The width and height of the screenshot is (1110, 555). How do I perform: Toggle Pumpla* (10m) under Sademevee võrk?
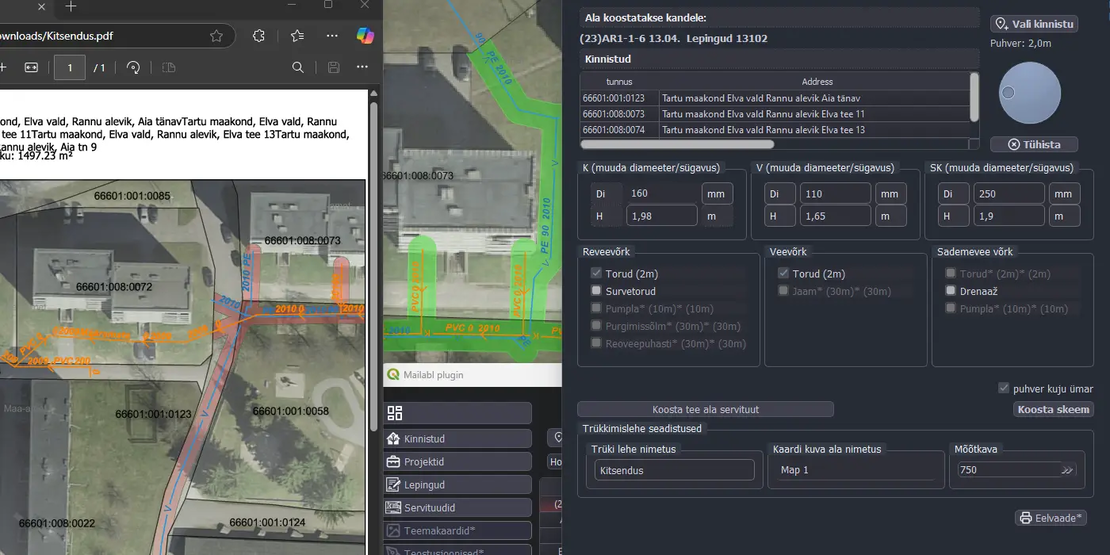tap(951, 309)
